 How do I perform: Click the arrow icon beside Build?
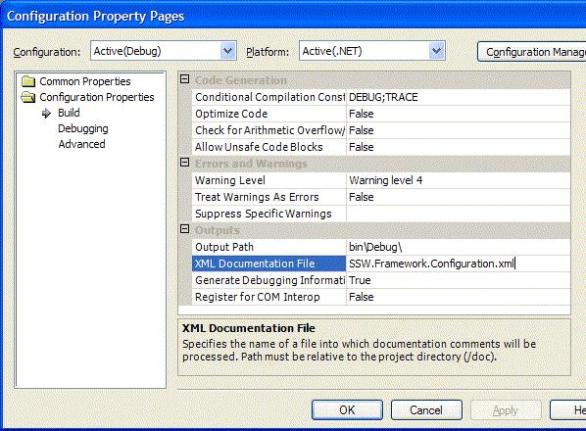(x=46, y=113)
